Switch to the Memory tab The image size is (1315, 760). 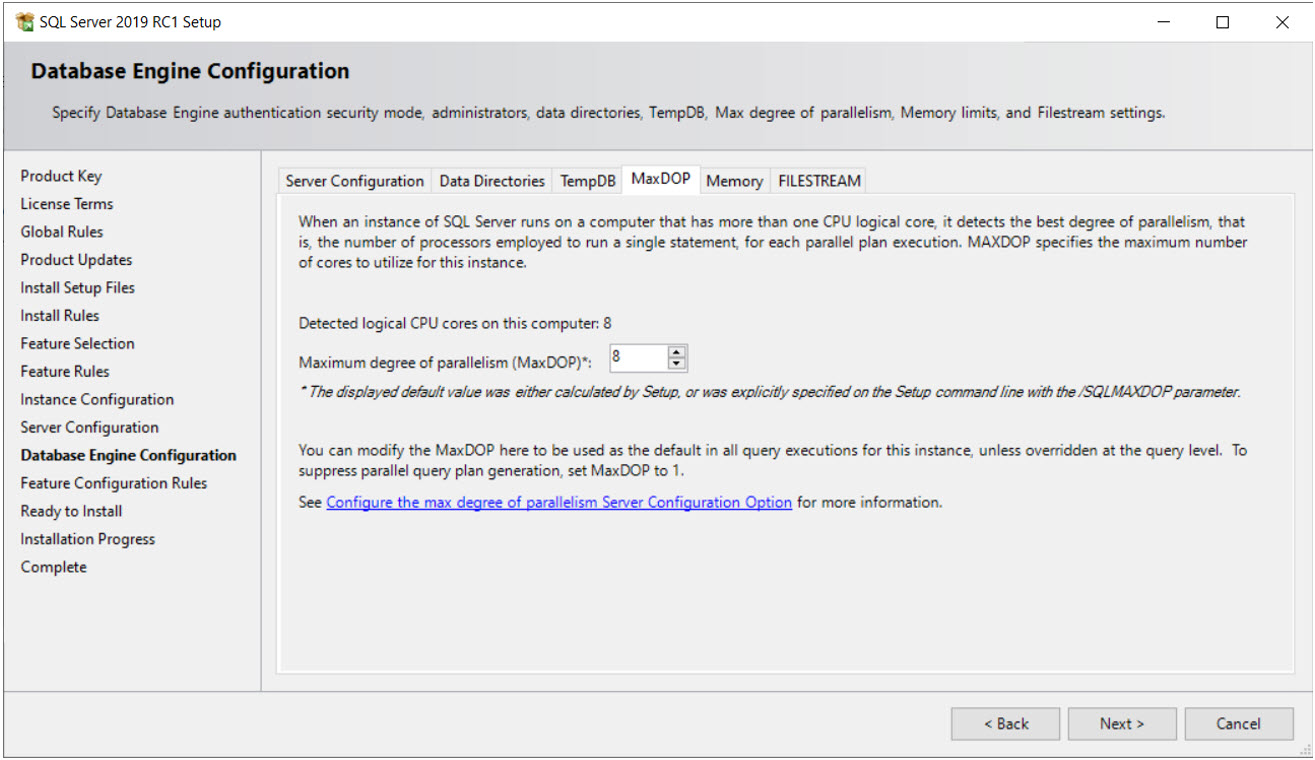734,181
